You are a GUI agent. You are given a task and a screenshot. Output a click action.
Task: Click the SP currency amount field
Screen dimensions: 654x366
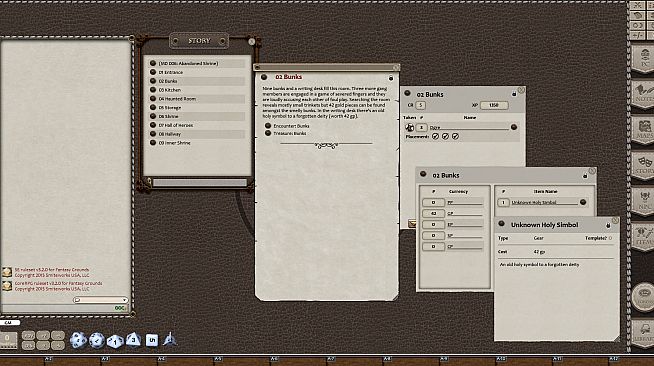(x=433, y=236)
